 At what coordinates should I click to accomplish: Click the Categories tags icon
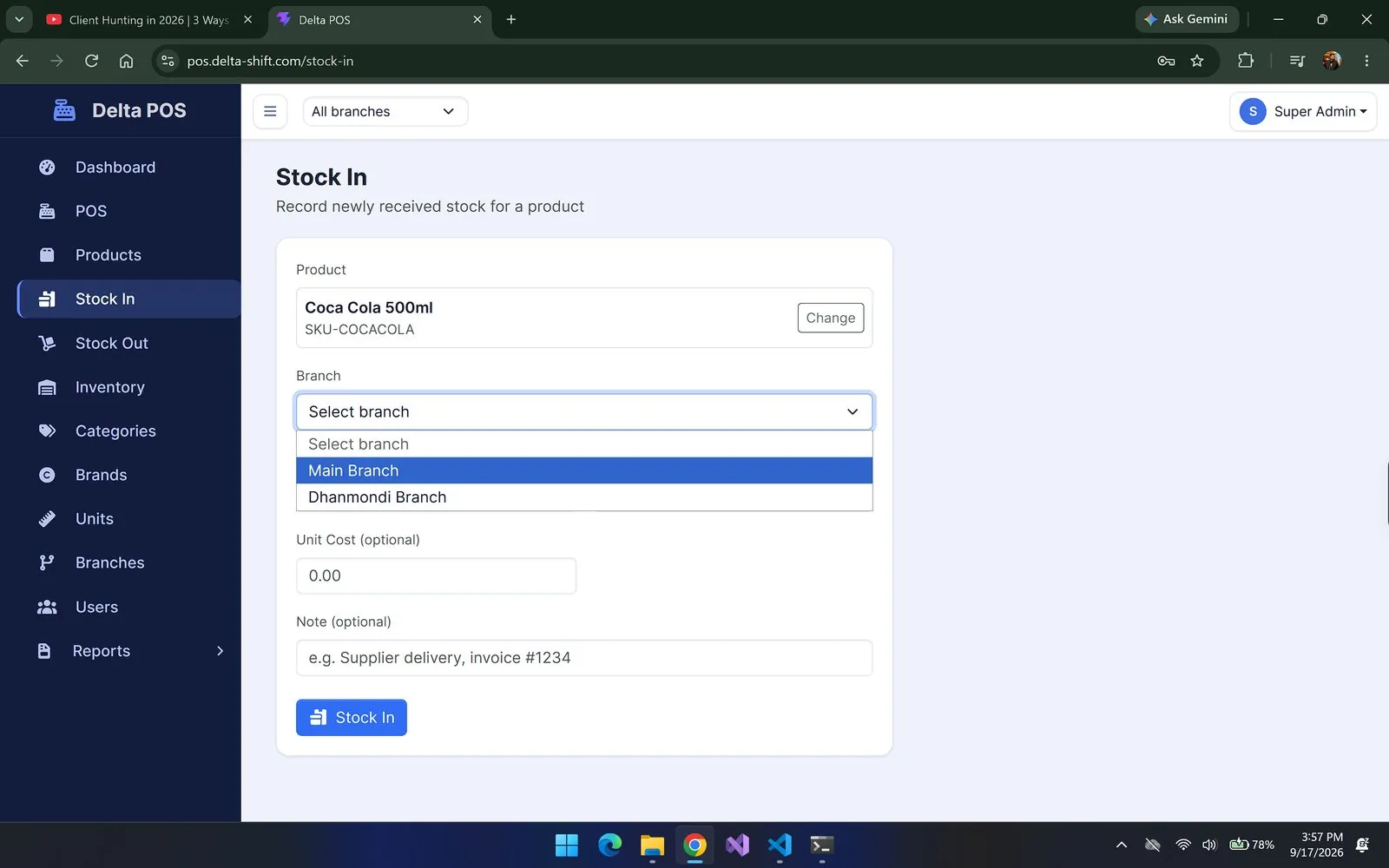[47, 431]
